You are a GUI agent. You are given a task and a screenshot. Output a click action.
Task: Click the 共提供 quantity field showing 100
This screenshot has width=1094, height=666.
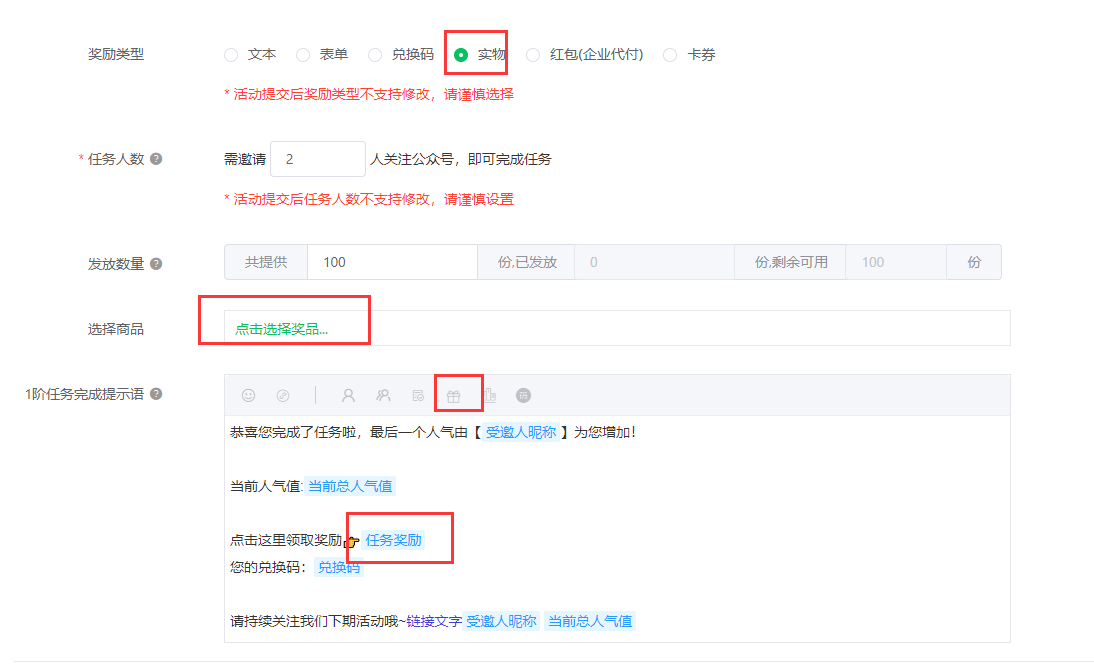click(390, 261)
